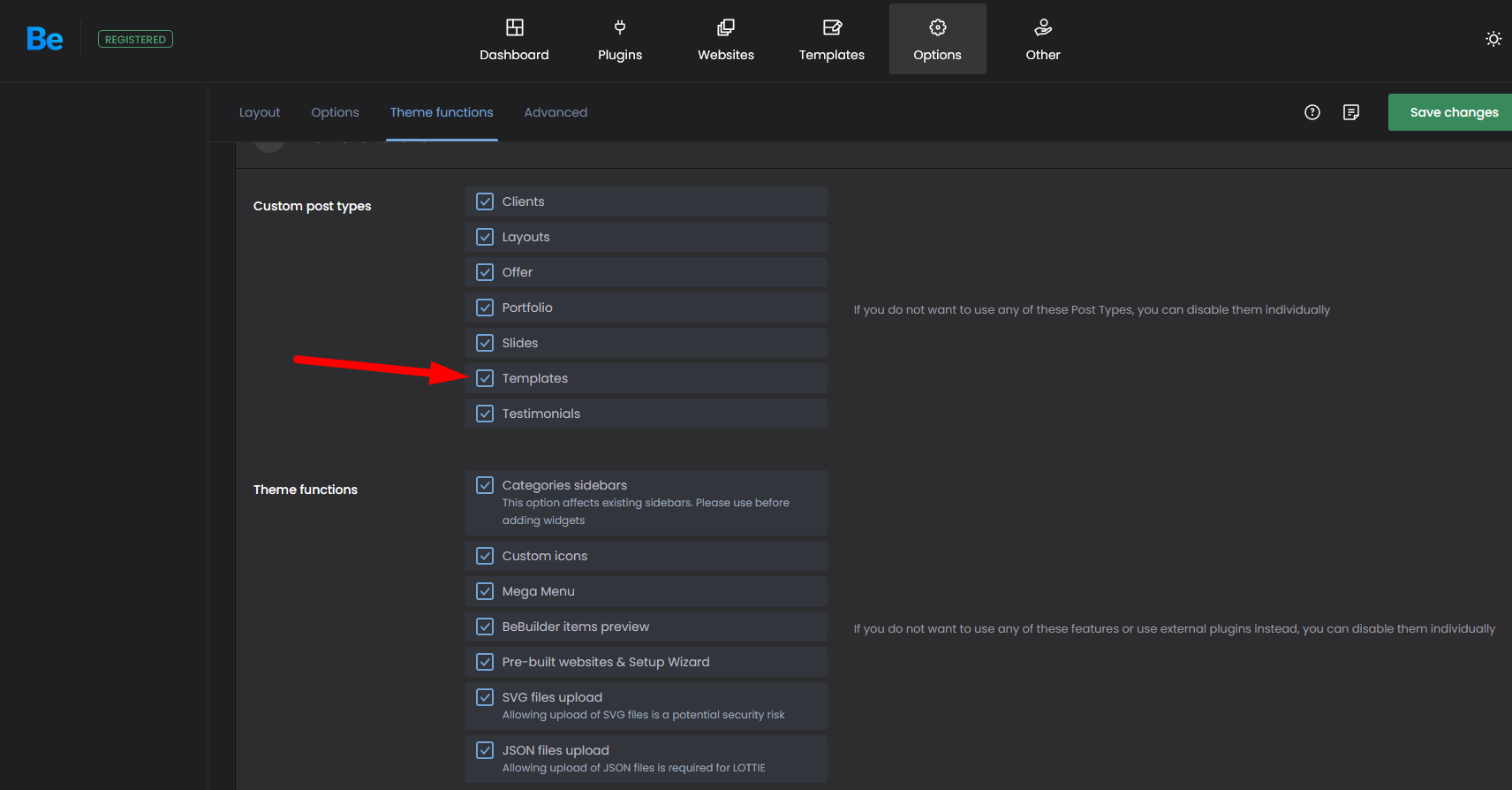This screenshot has height=790, width=1512.
Task: Save changes with the green button
Action: (x=1450, y=112)
